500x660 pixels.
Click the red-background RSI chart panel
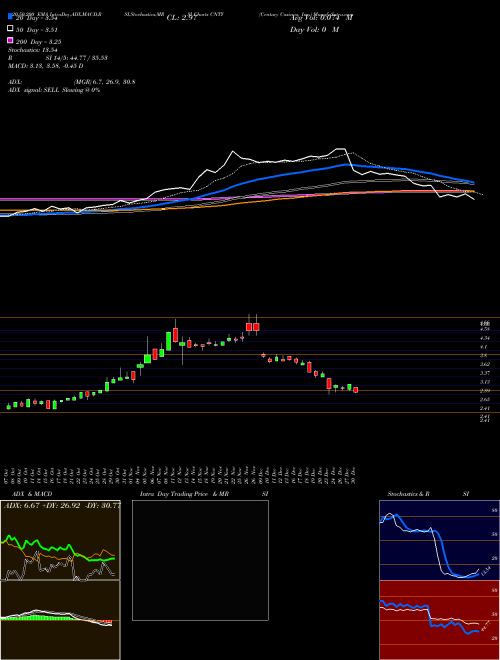coord(439,620)
